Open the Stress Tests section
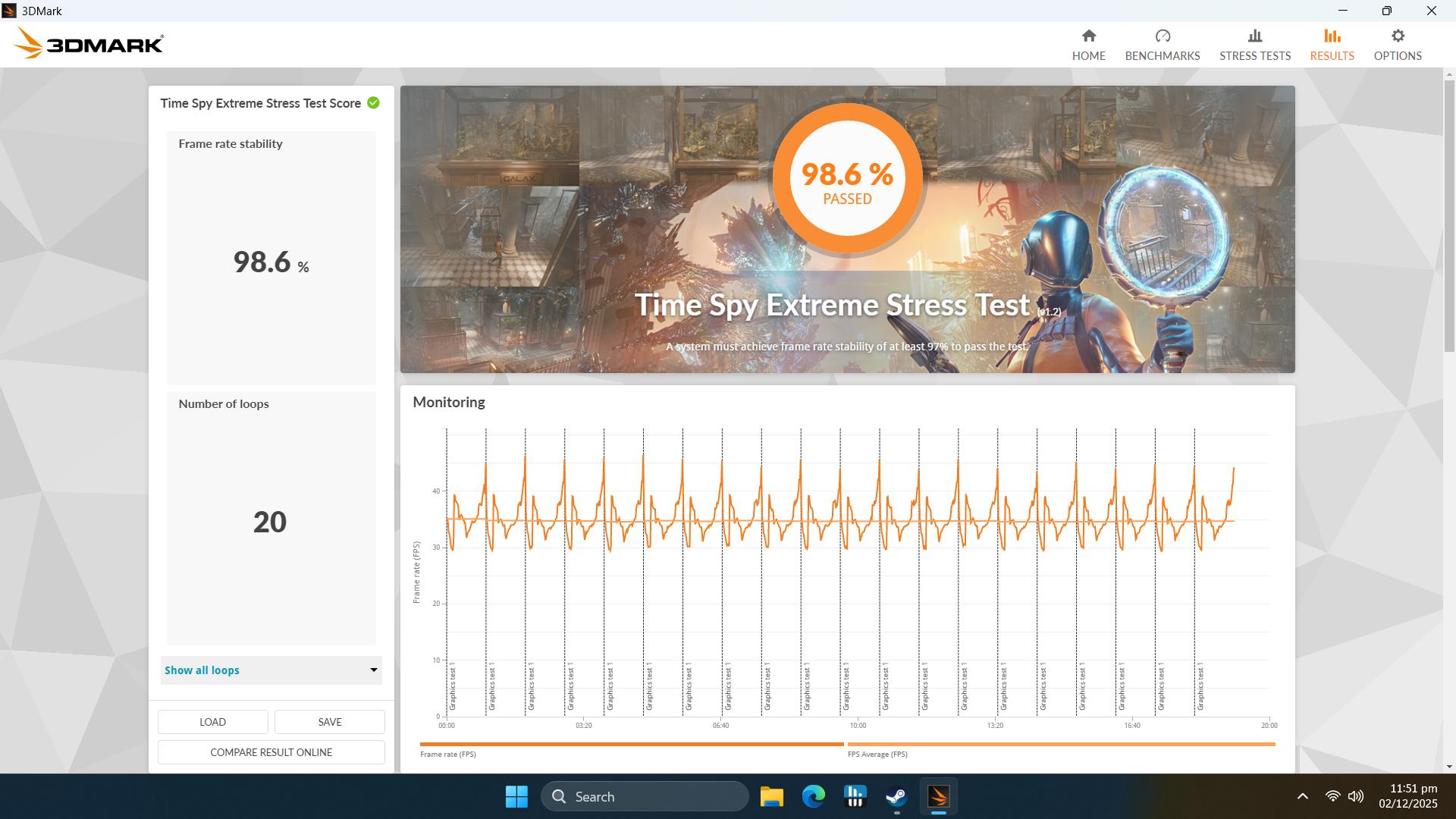The height and width of the screenshot is (819, 1456). click(1254, 43)
